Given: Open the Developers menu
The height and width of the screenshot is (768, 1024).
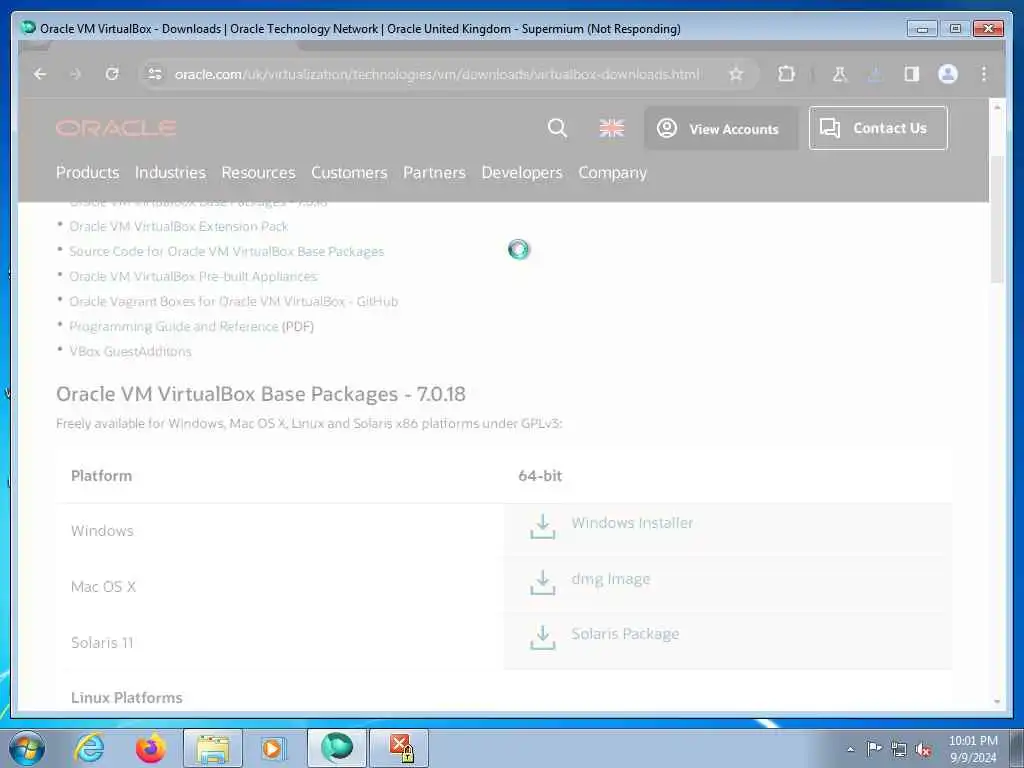Looking at the screenshot, I should [x=522, y=172].
